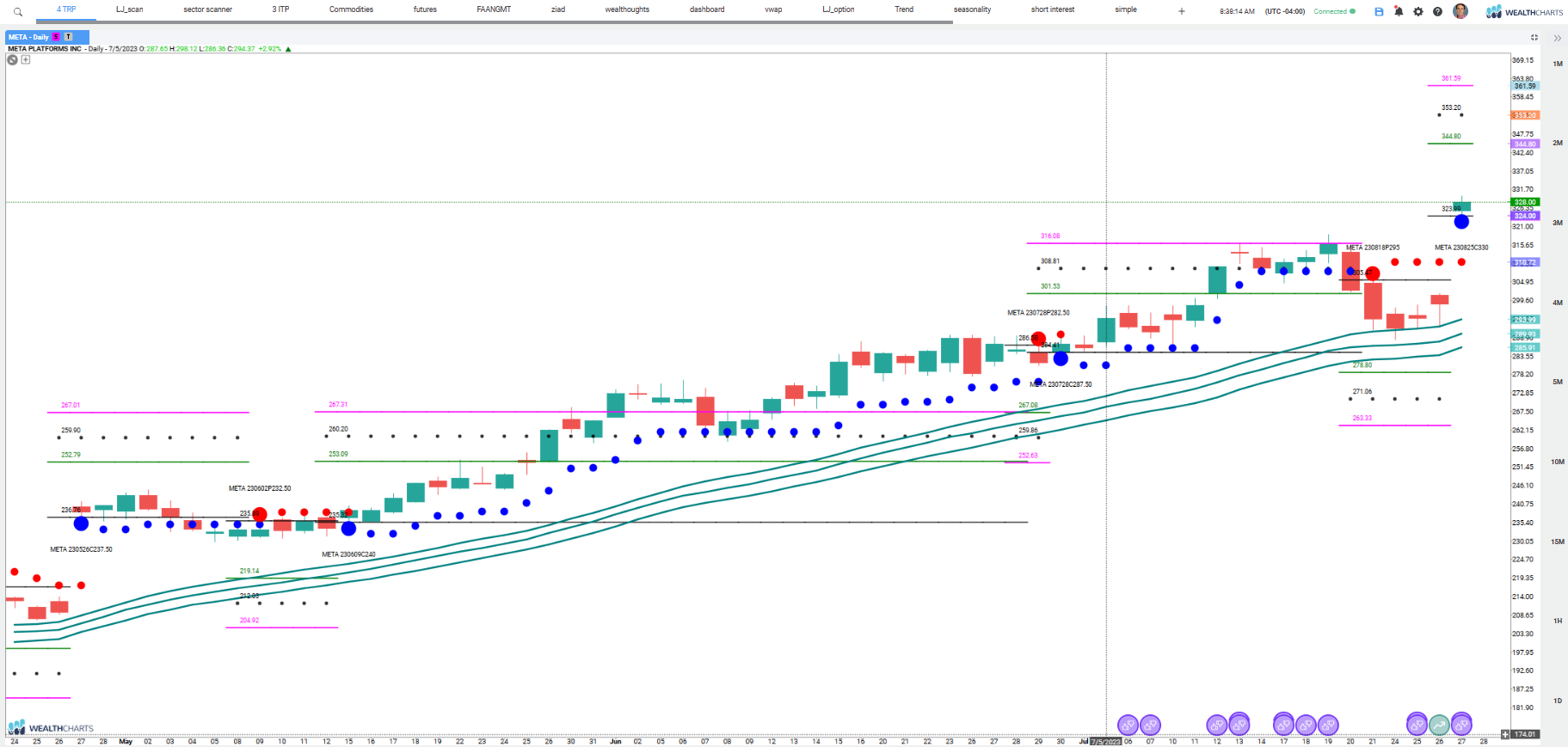Click the green 328.00 current price tag
This screenshot has height=747, width=1568.
(1525, 202)
